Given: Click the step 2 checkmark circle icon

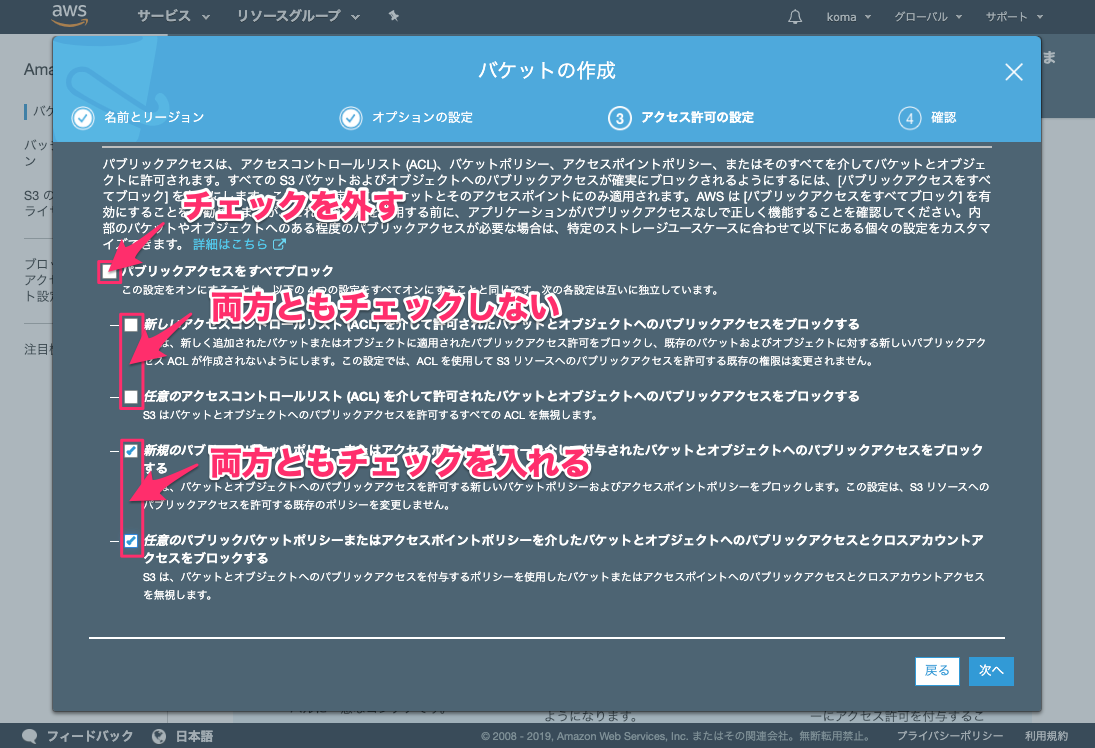Looking at the screenshot, I should [x=350, y=118].
